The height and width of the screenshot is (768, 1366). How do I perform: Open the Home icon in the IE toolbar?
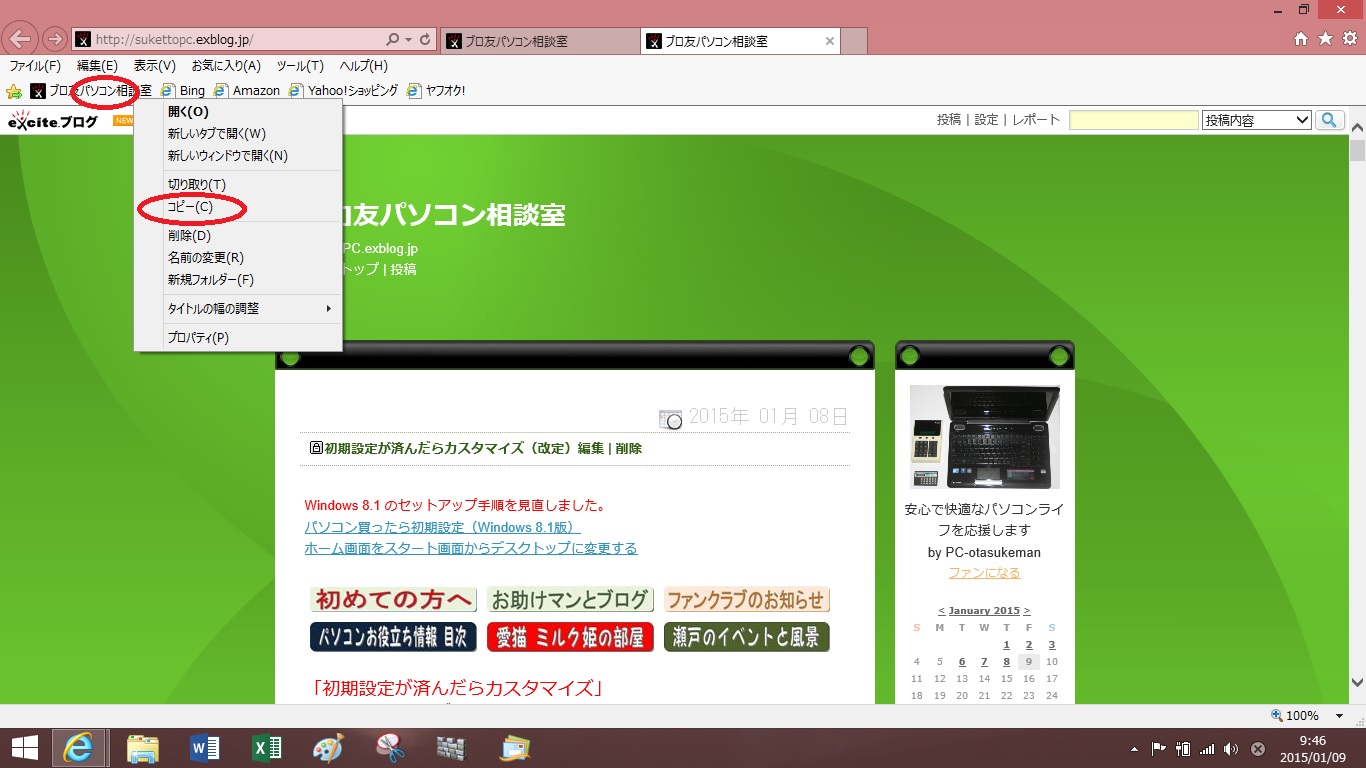pyautogui.click(x=1301, y=39)
